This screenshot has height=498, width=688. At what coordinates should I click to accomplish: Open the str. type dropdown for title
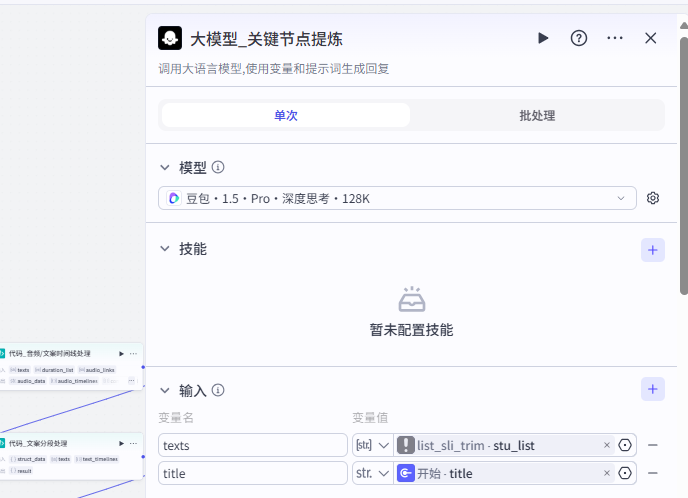coord(373,473)
